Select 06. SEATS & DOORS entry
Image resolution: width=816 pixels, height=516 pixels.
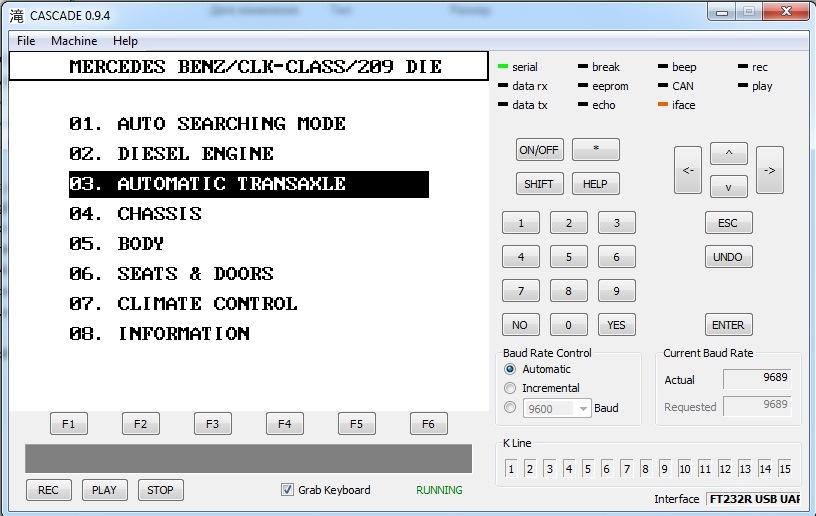[171, 274]
